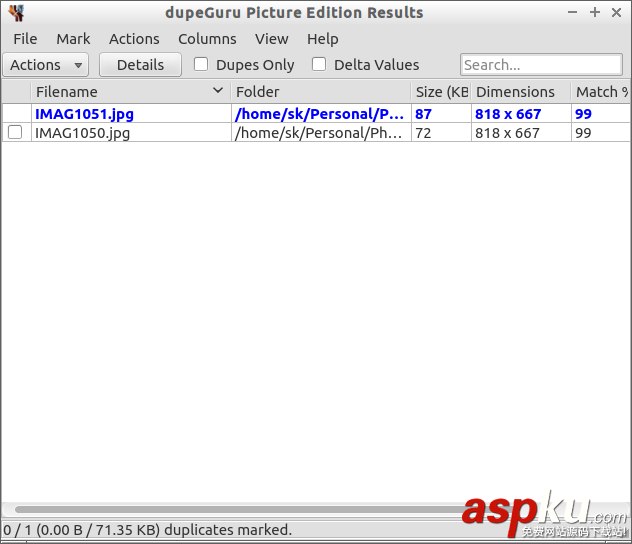Click the duplicates marked status text
This screenshot has height=544, width=632.
(x=147, y=529)
